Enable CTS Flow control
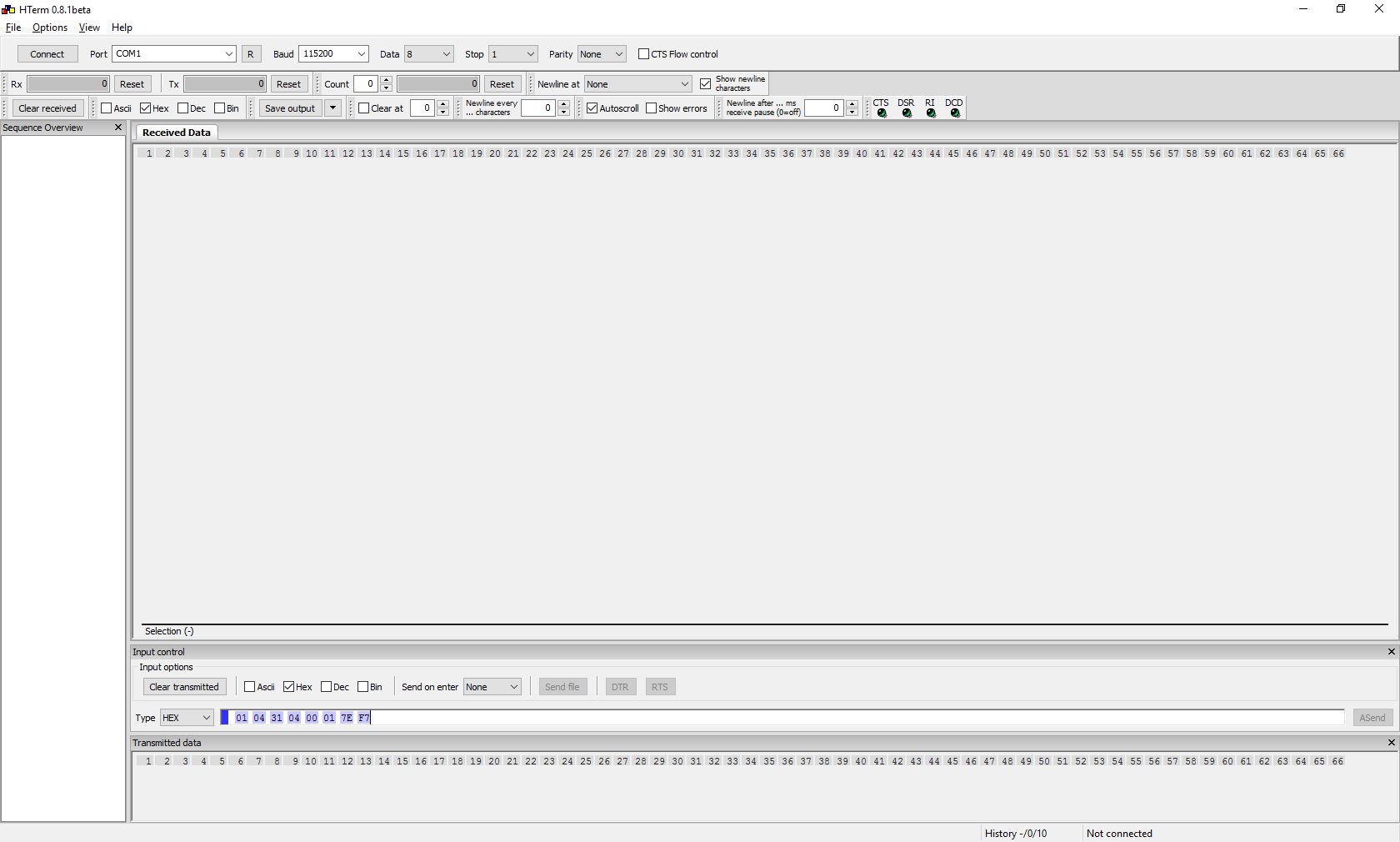1400x842 pixels. (x=643, y=54)
